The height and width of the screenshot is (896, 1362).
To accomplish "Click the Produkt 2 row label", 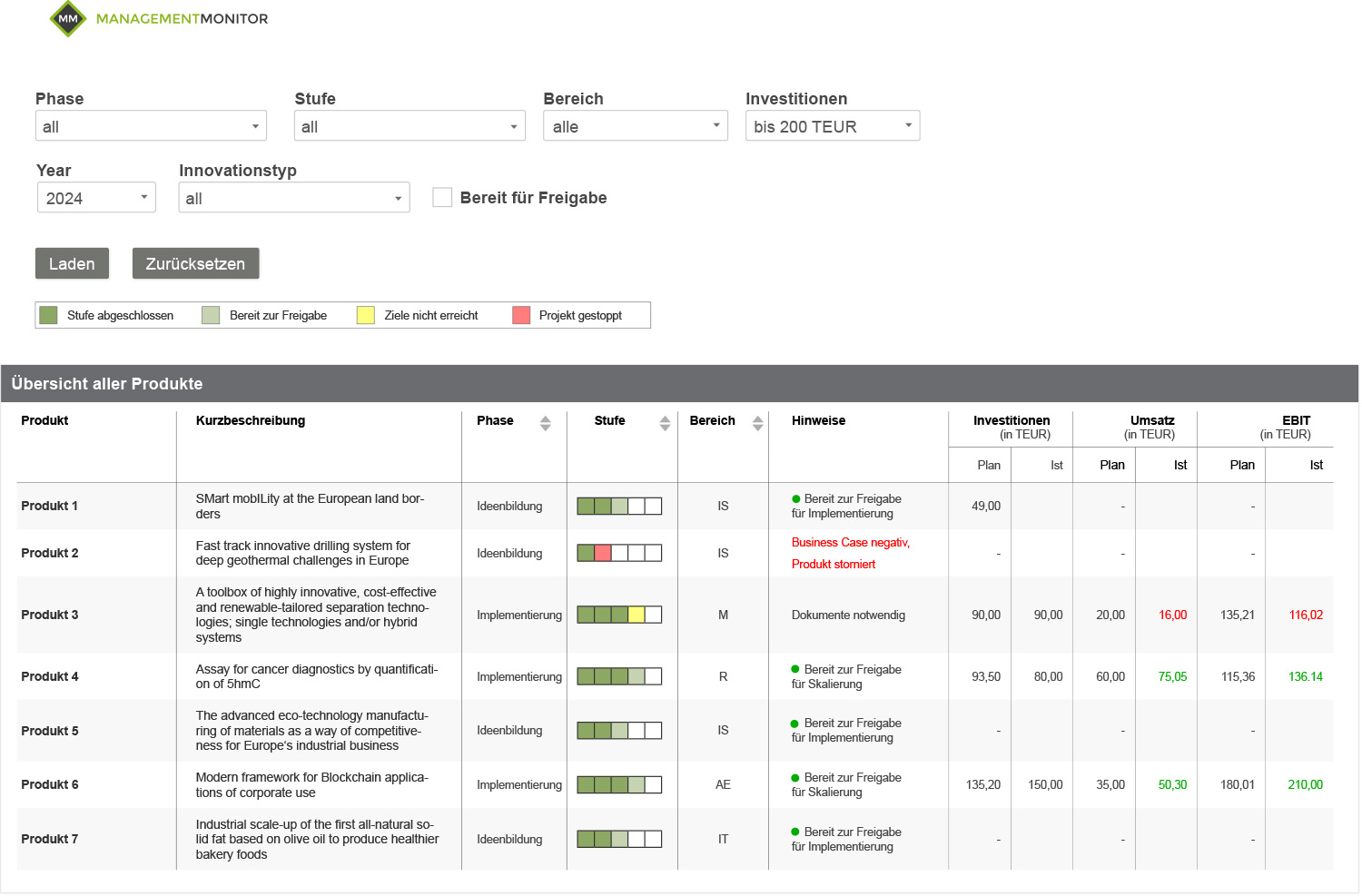I will coord(50,553).
